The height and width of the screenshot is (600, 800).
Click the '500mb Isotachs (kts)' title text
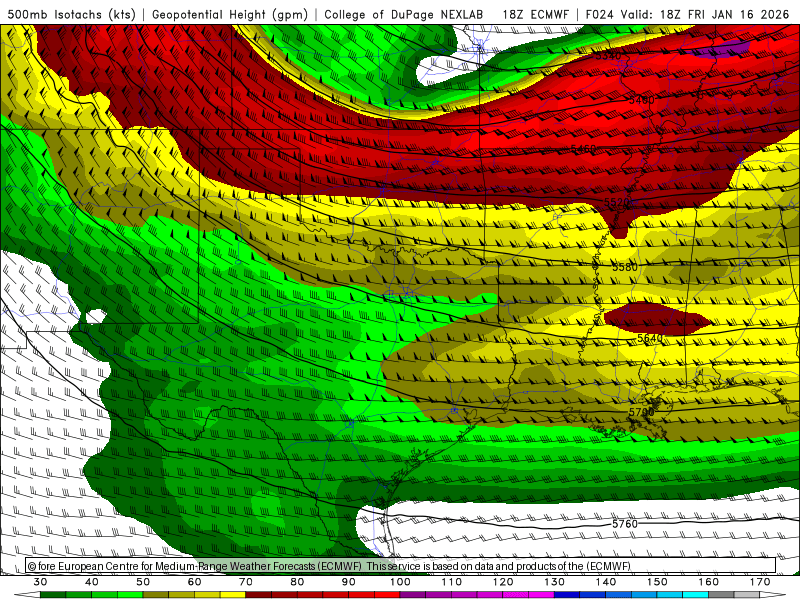click(71, 14)
